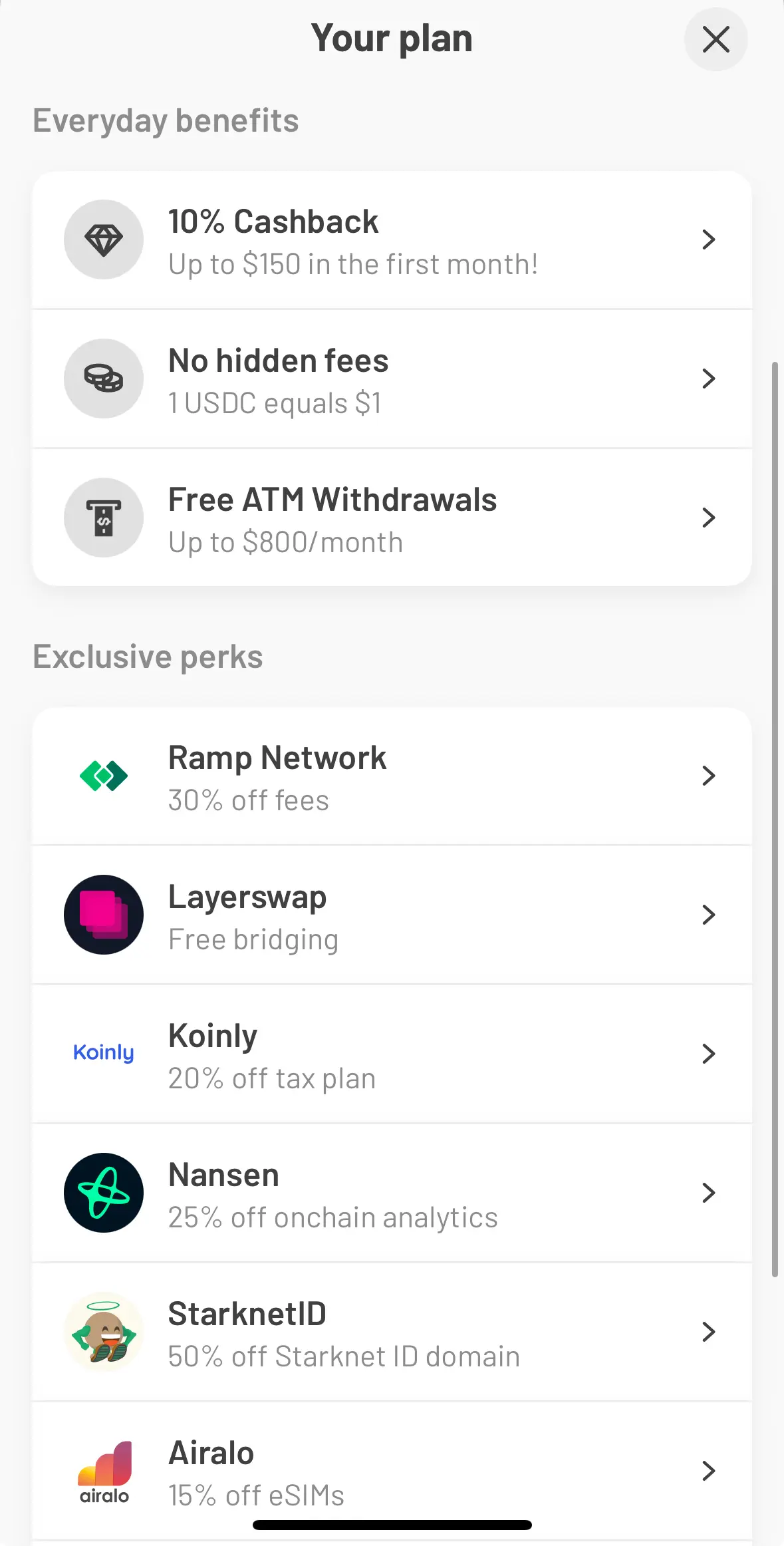Tap the Airalo logo
784x1546 pixels.
tap(104, 1472)
